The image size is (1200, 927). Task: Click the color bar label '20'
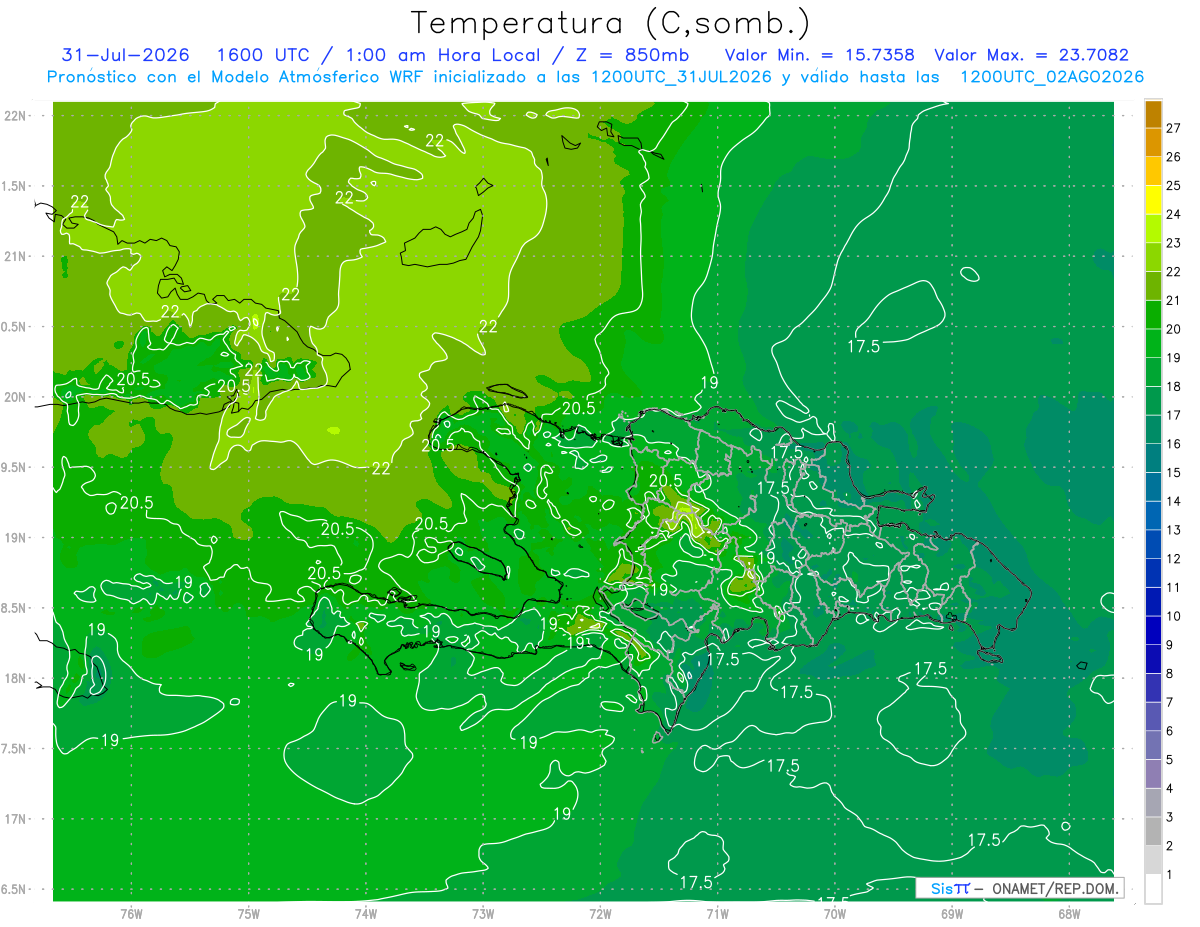coord(1174,329)
